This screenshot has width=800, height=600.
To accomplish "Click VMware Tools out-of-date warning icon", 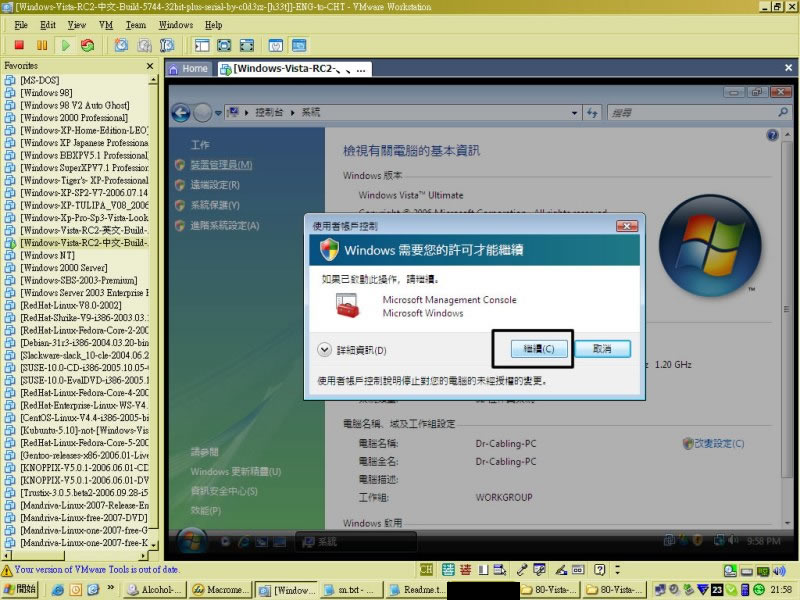I will (7, 570).
